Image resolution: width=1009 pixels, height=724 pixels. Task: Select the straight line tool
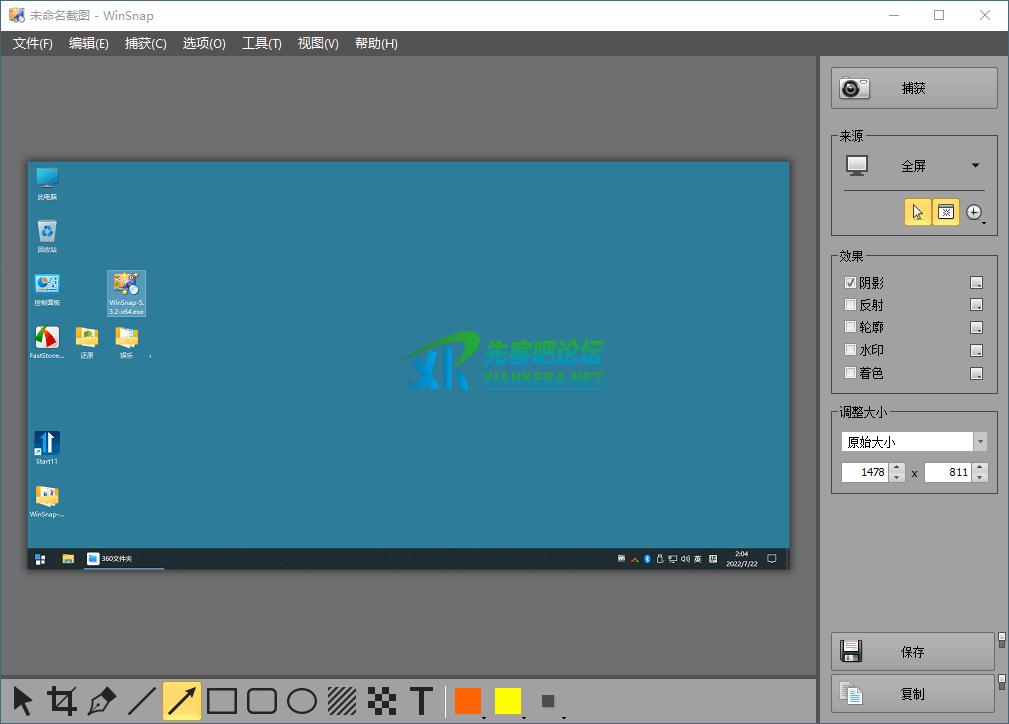point(142,701)
